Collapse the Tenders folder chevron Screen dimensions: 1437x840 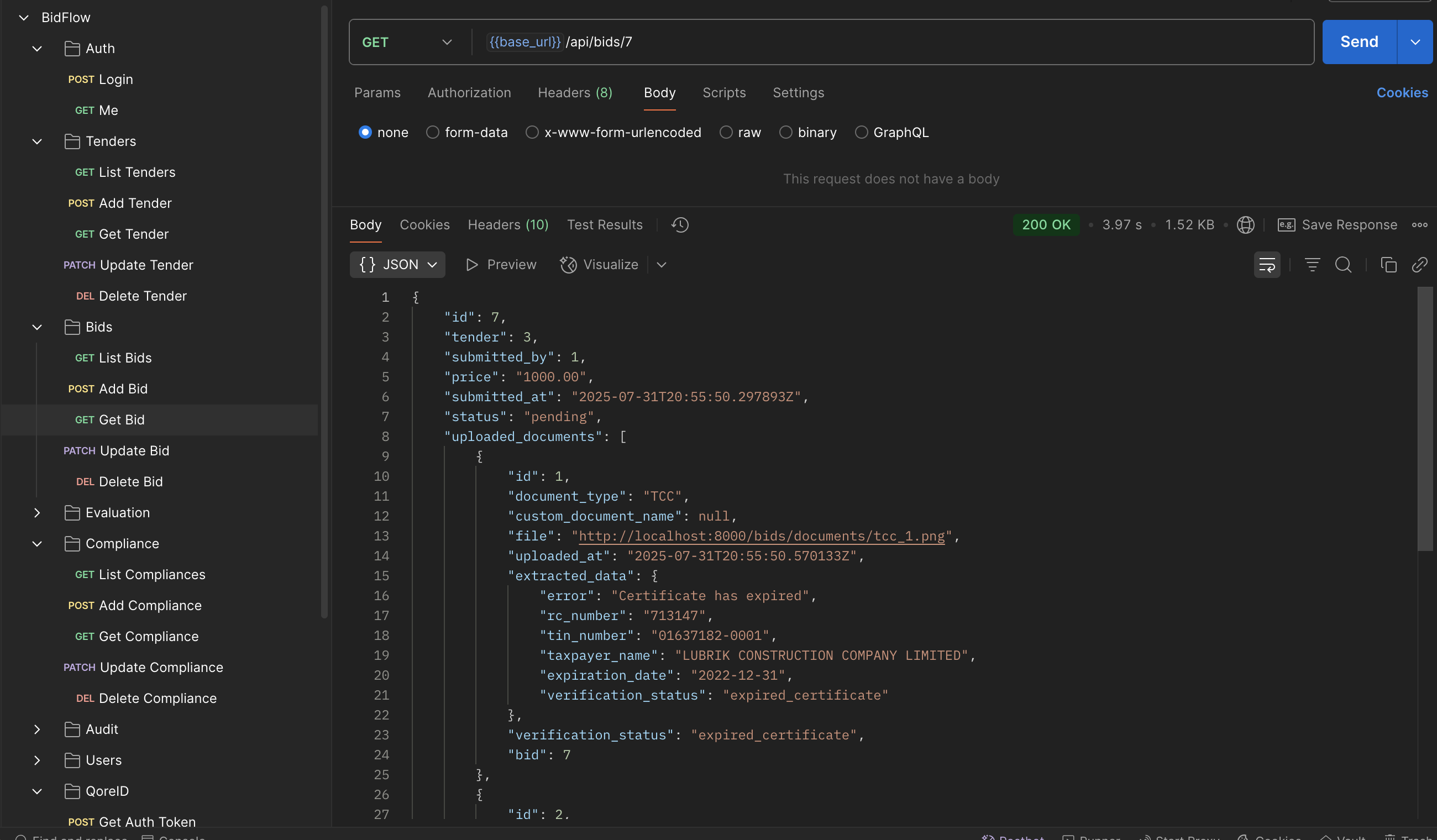[37, 141]
